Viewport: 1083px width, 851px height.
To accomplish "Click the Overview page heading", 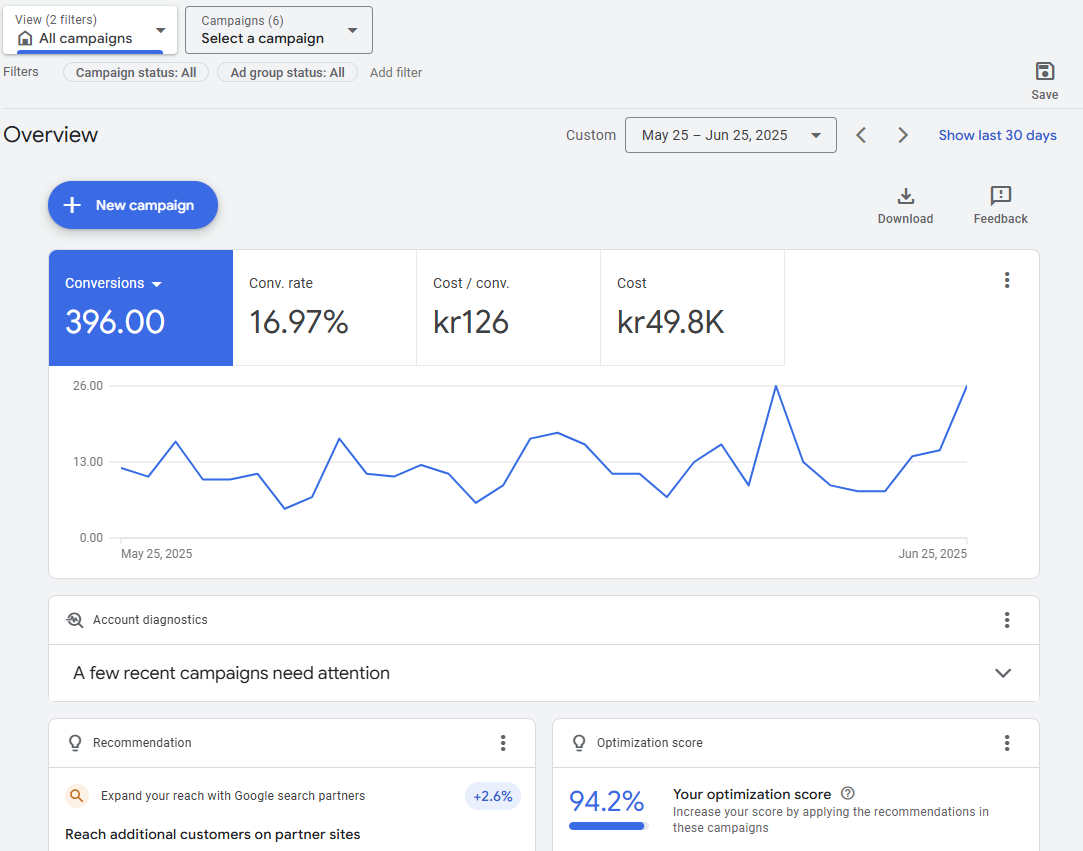I will [50, 135].
